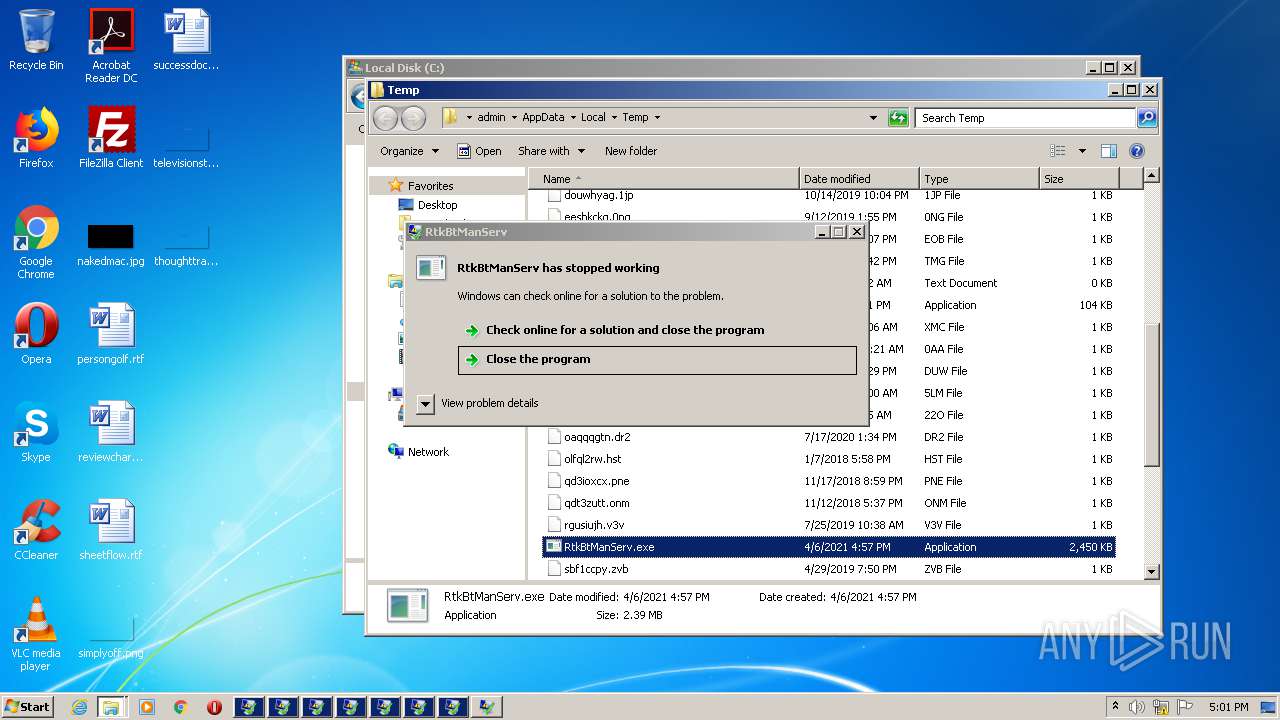The height and width of the screenshot is (720, 1280).
Task: Click the green arrow beside Close the program
Action: [x=472, y=360]
